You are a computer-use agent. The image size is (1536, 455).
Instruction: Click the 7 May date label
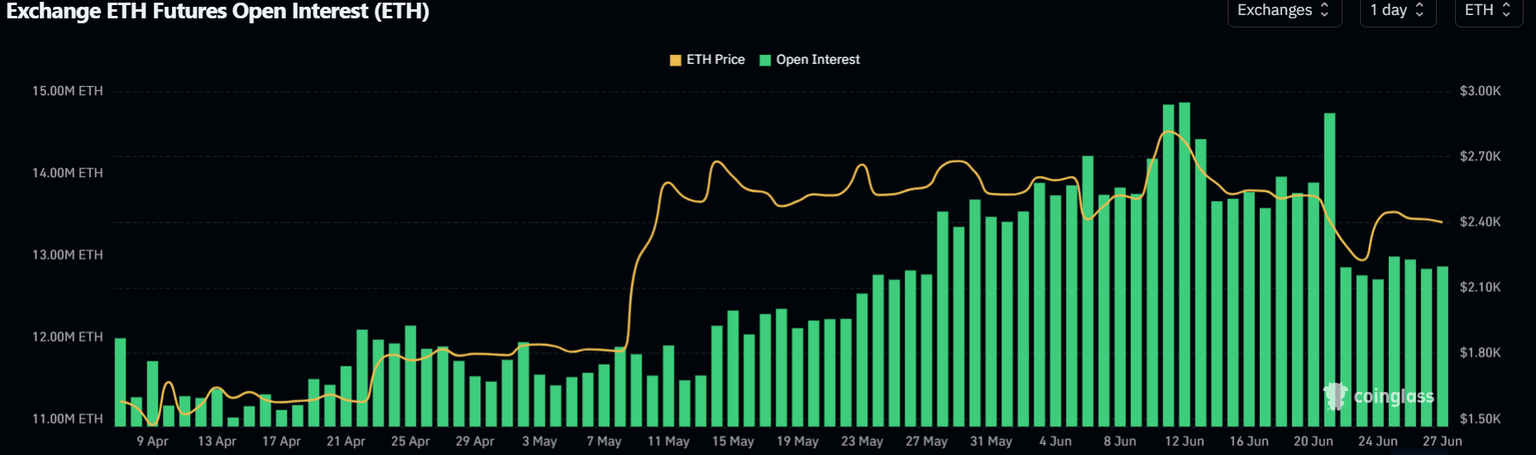604,441
